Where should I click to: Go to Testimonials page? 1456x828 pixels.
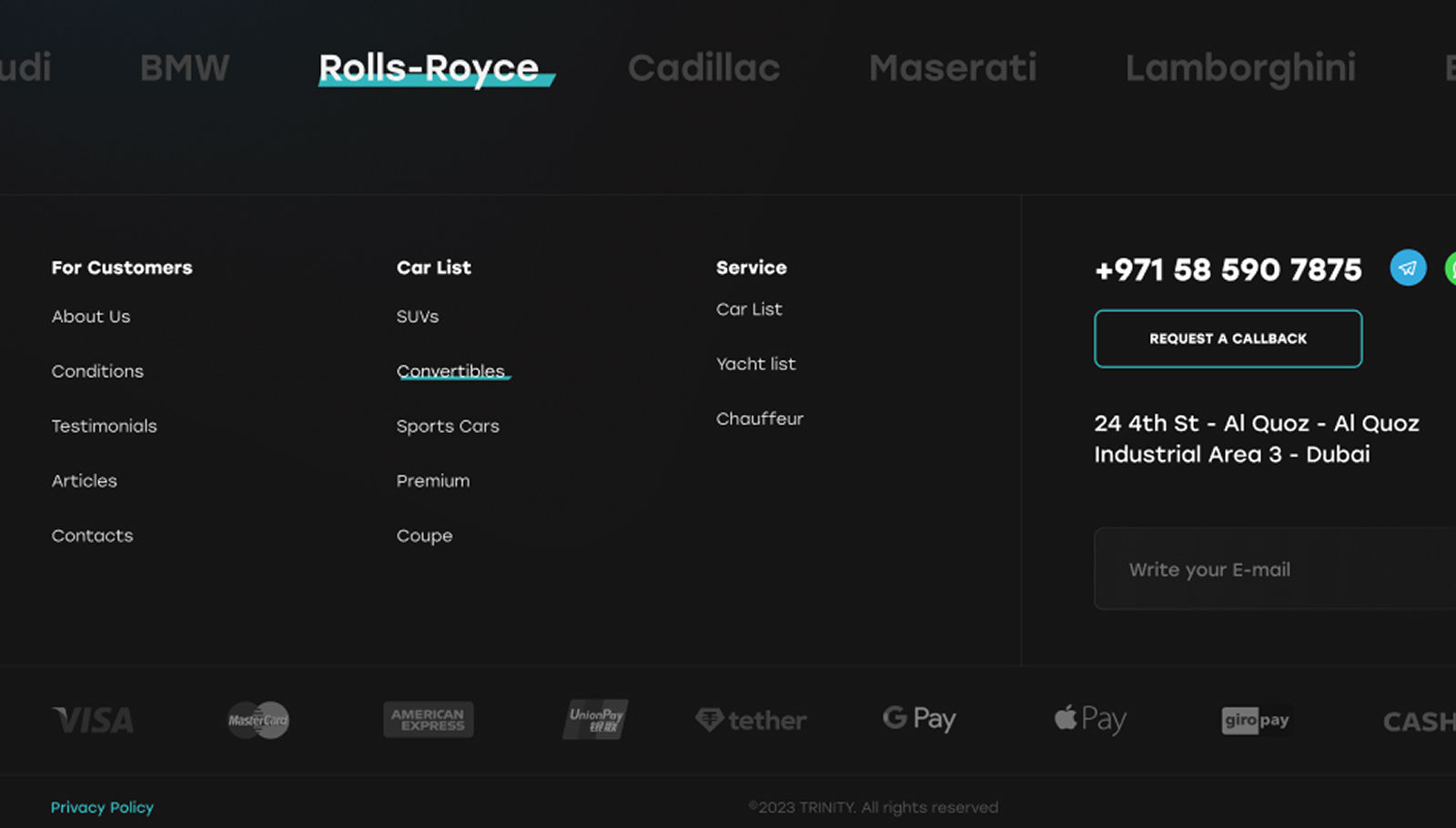(104, 426)
